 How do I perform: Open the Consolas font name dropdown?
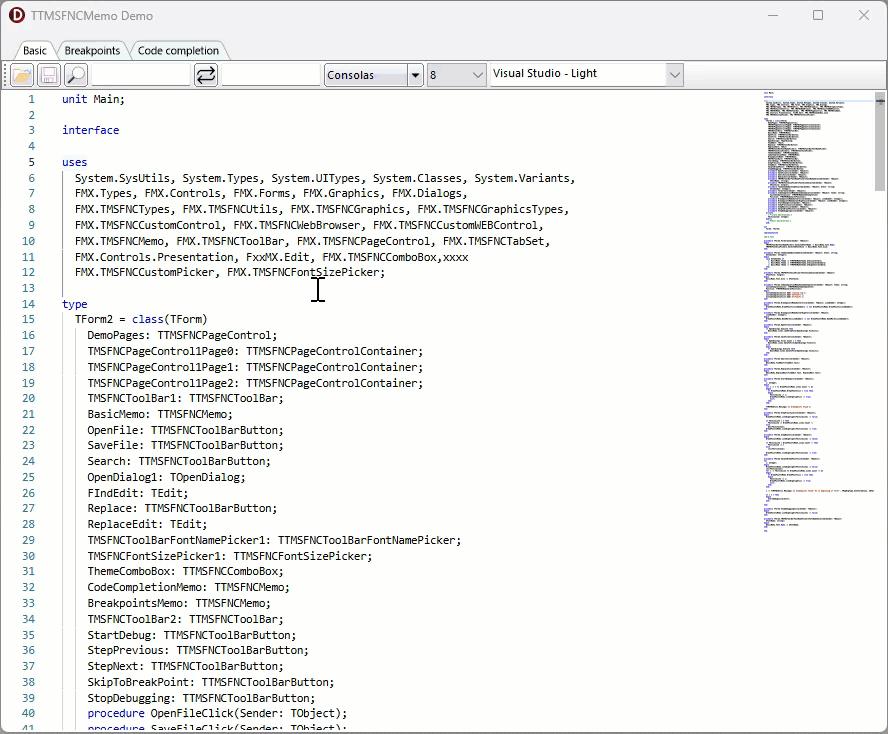pyautogui.click(x=415, y=75)
